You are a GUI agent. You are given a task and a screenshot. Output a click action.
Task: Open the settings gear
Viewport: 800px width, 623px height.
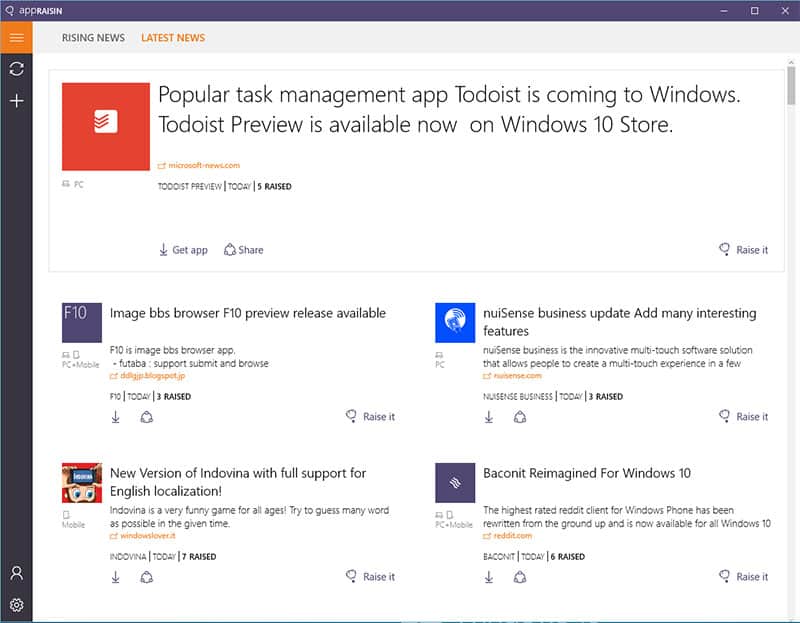[x=16, y=605]
